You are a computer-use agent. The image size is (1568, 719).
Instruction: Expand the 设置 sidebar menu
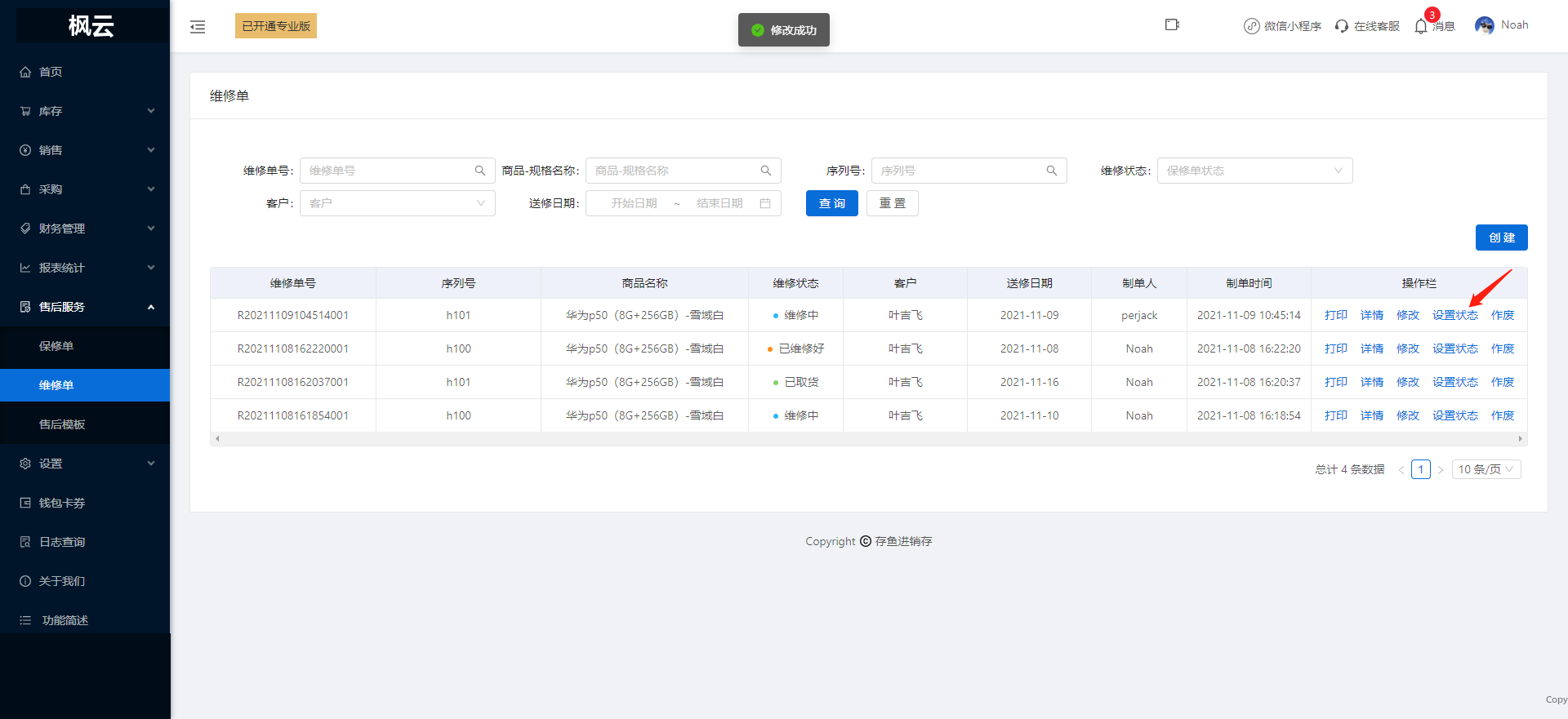click(x=85, y=464)
